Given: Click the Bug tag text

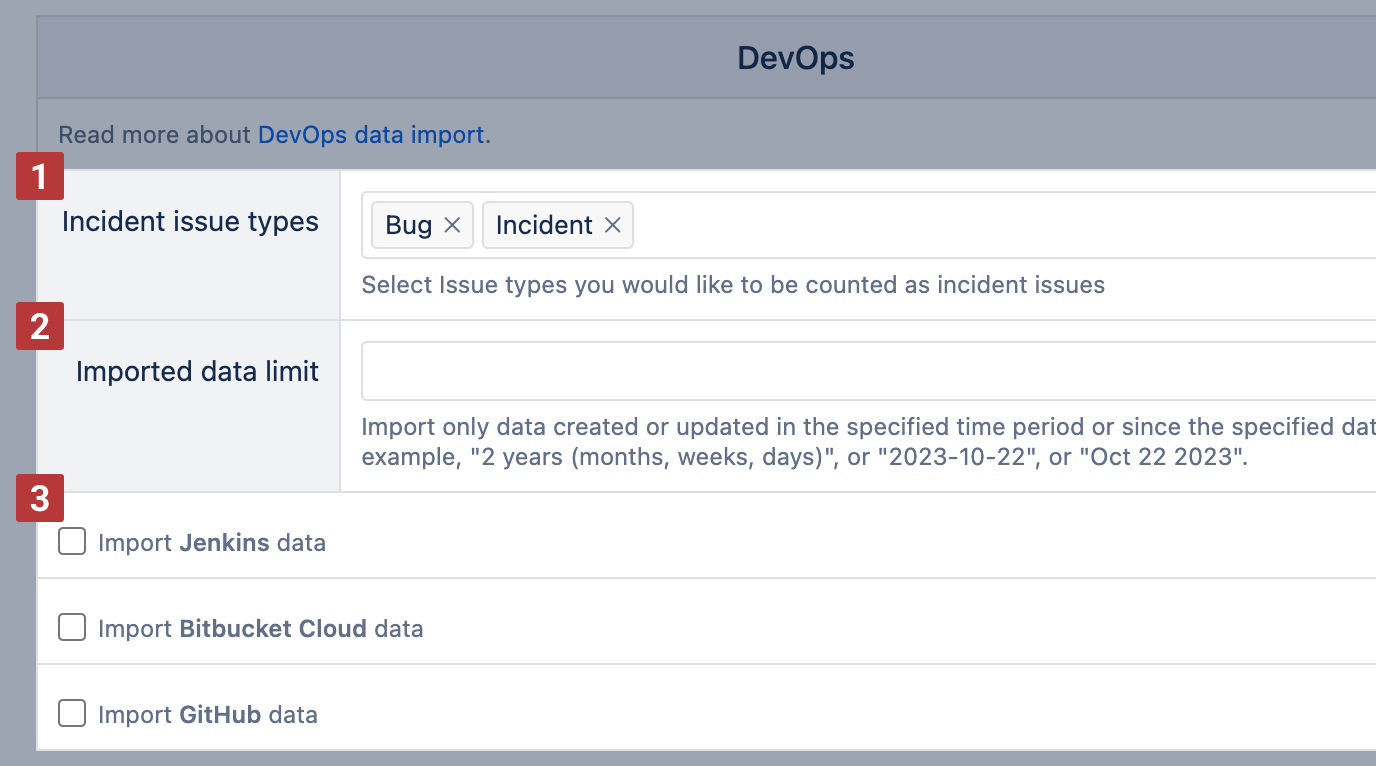Looking at the screenshot, I should [x=409, y=225].
